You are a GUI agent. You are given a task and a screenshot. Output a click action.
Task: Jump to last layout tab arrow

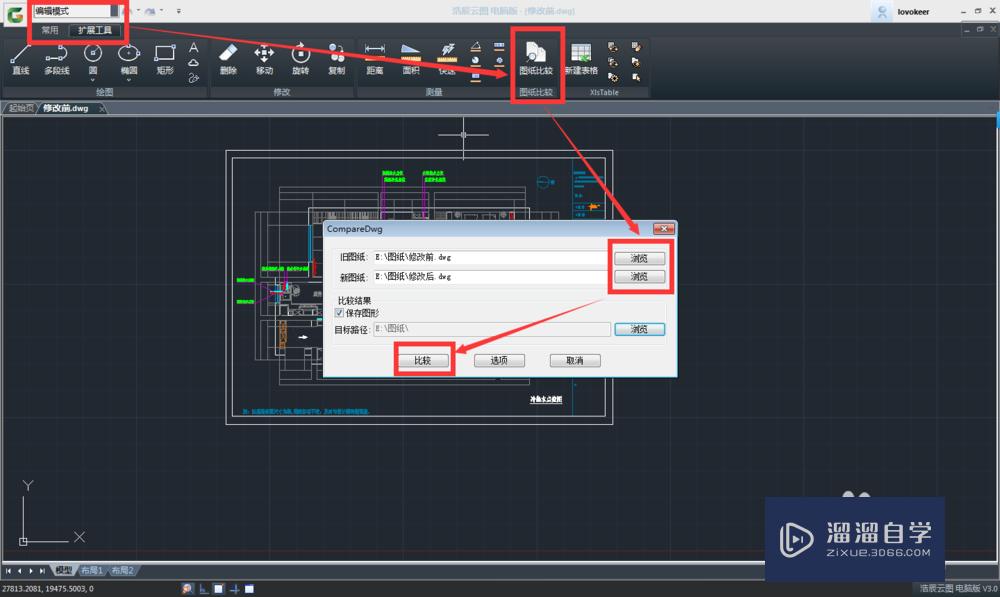[x=42, y=571]
